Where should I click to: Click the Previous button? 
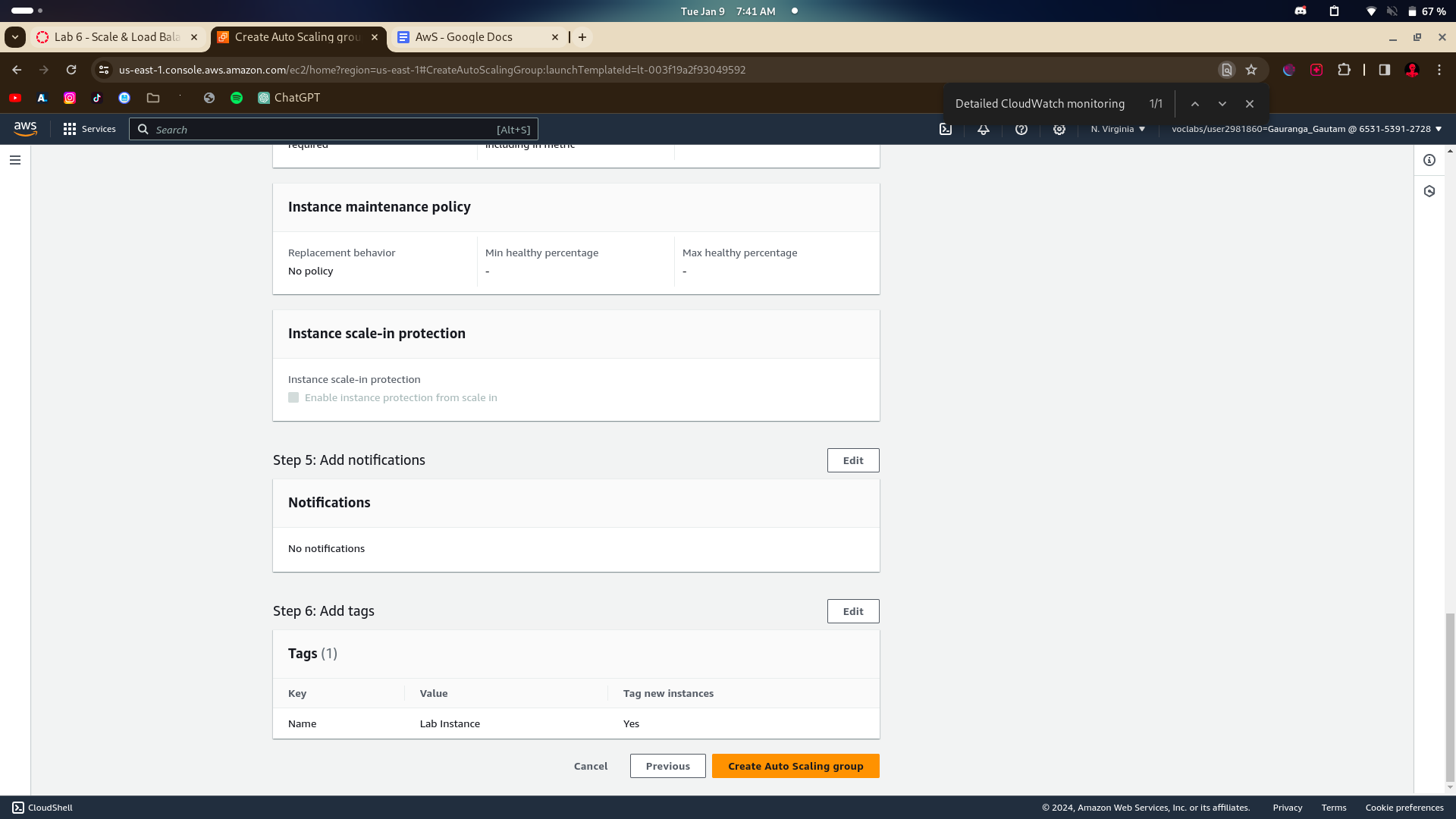coord(667,766)
